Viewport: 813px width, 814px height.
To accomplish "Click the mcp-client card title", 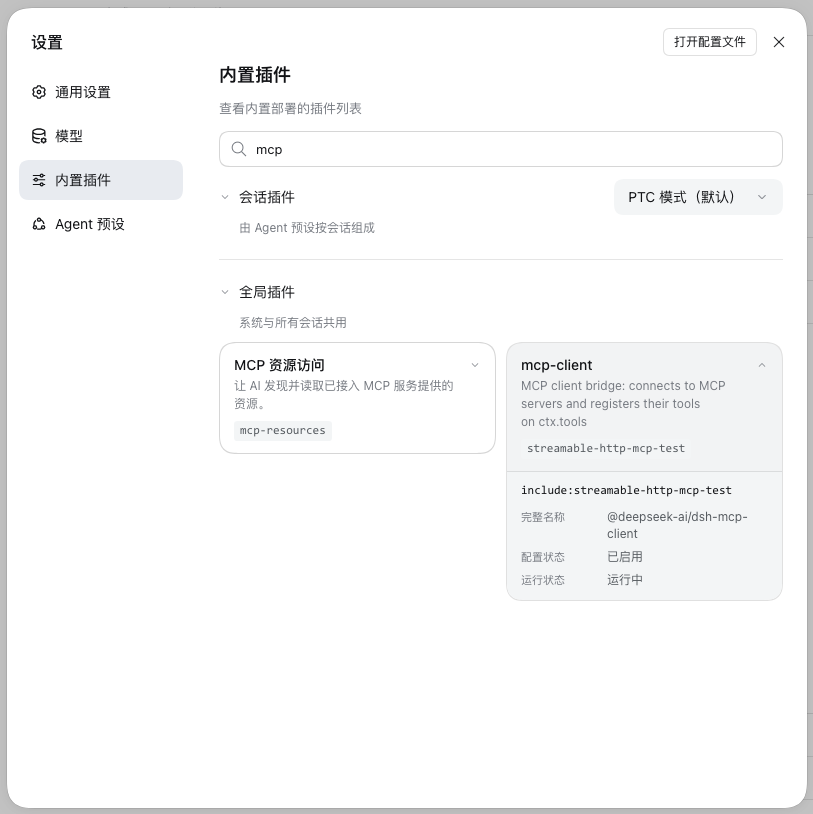I will 557,365.
